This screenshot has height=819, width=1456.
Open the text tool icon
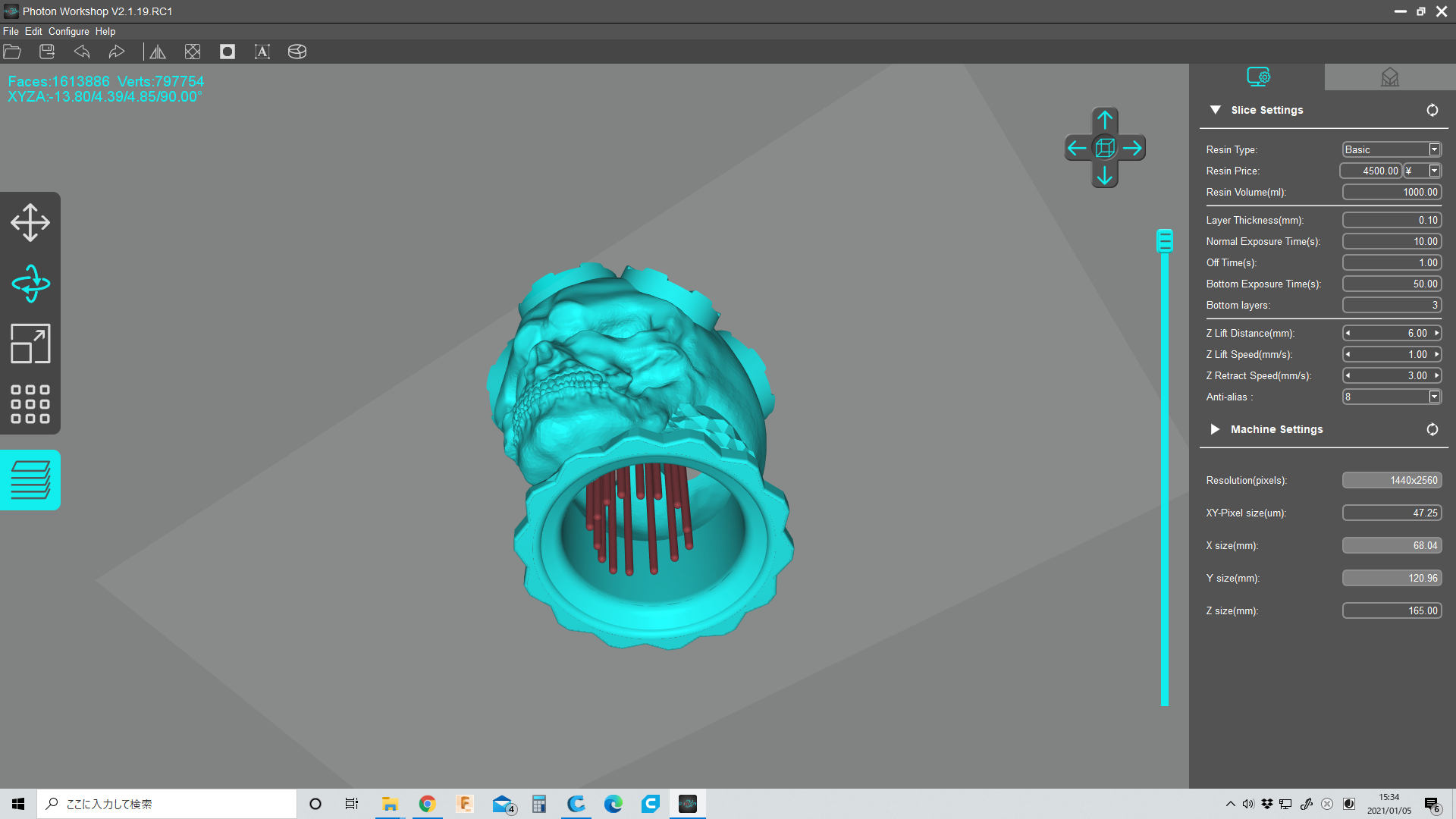click(x=262, y=52)
